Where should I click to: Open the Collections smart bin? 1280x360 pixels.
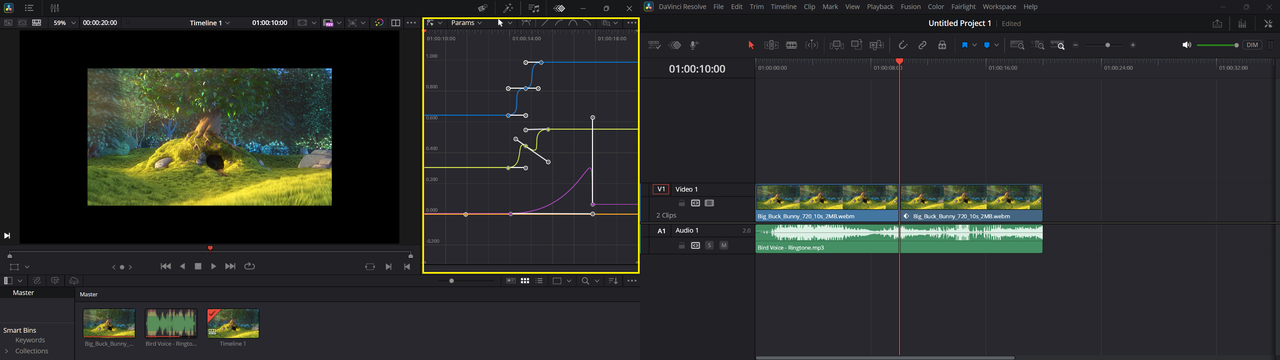[x=31, y=351]
